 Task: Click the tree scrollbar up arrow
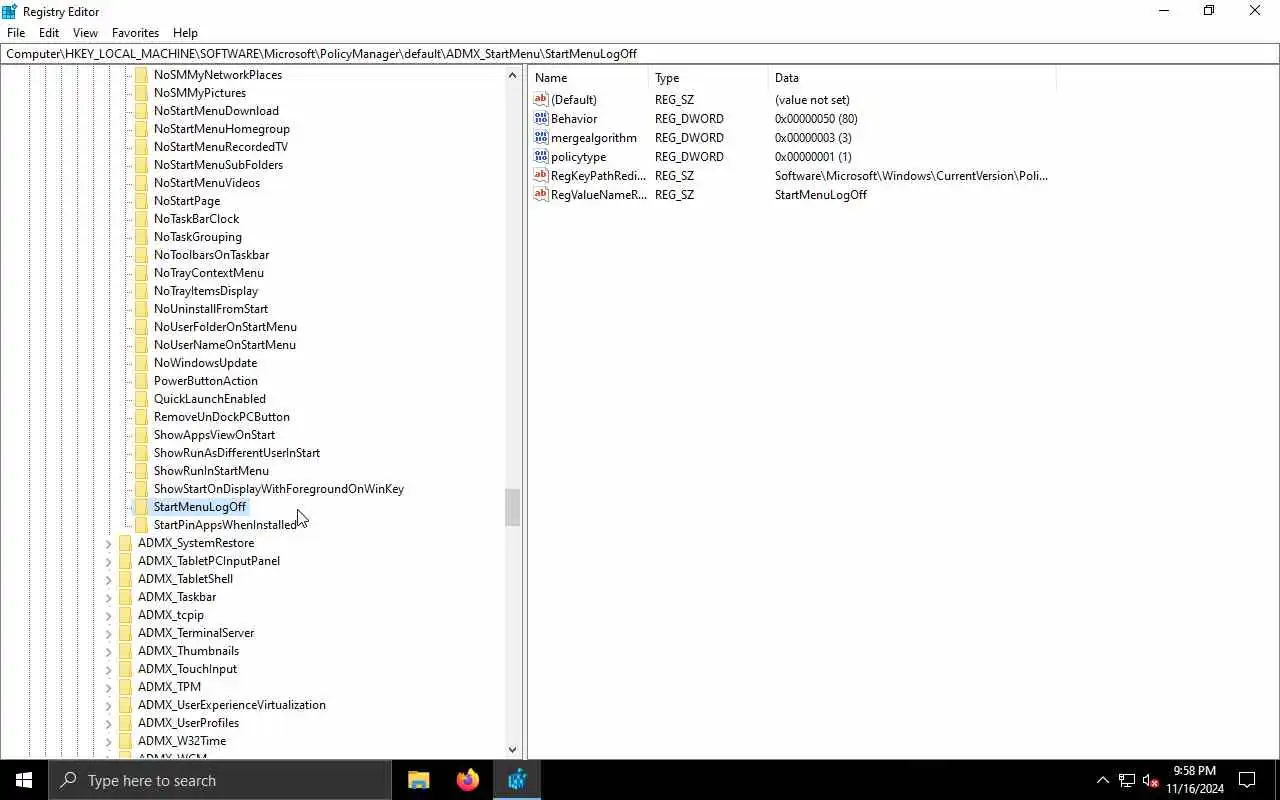point(512,75)
